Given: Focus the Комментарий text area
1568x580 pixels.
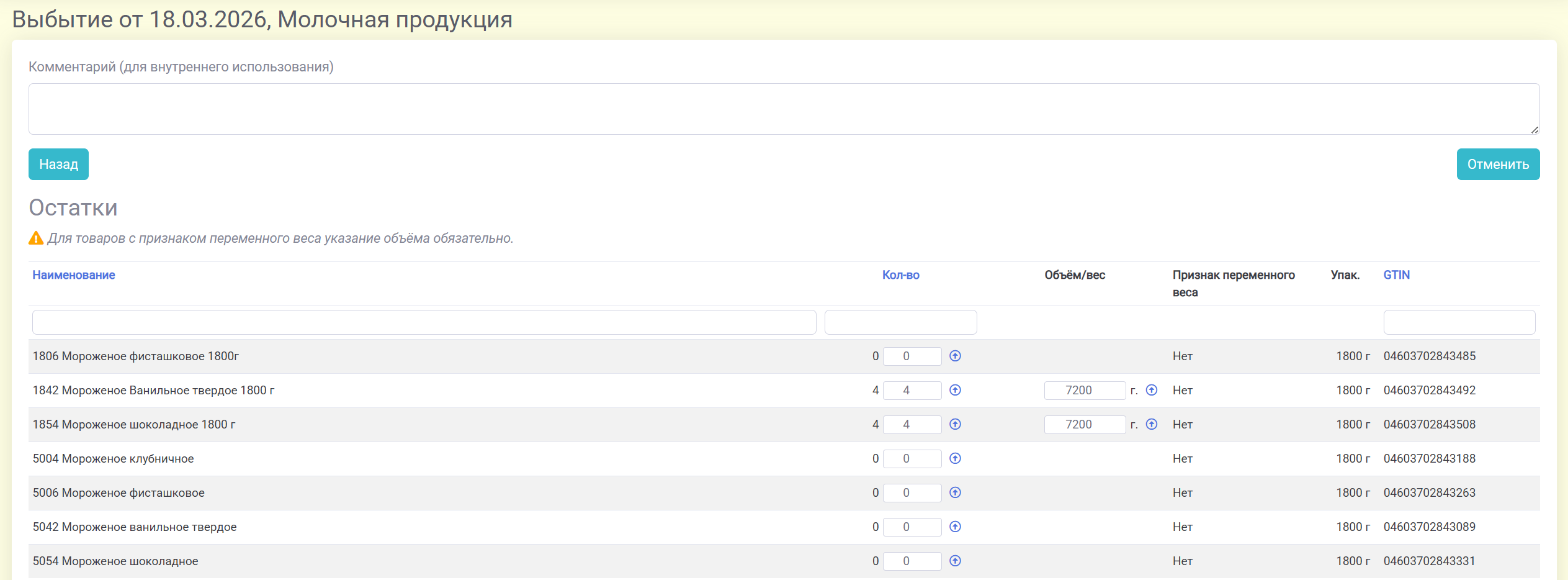Looking at the screenshot, I should [x=784, y=109].
